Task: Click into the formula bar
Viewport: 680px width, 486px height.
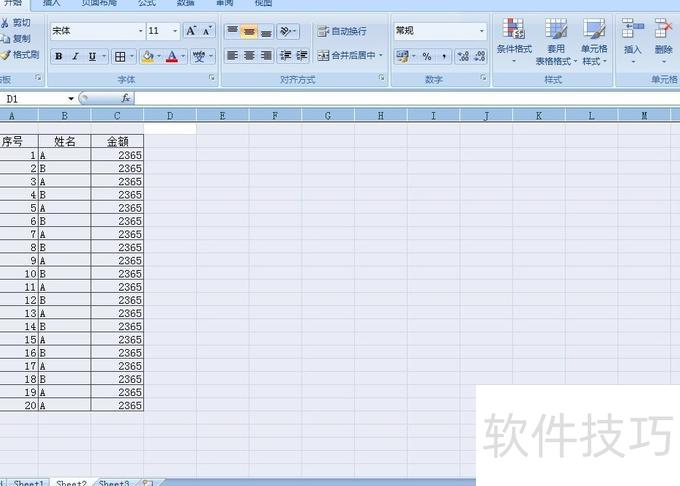Action: tap(407, 99)
